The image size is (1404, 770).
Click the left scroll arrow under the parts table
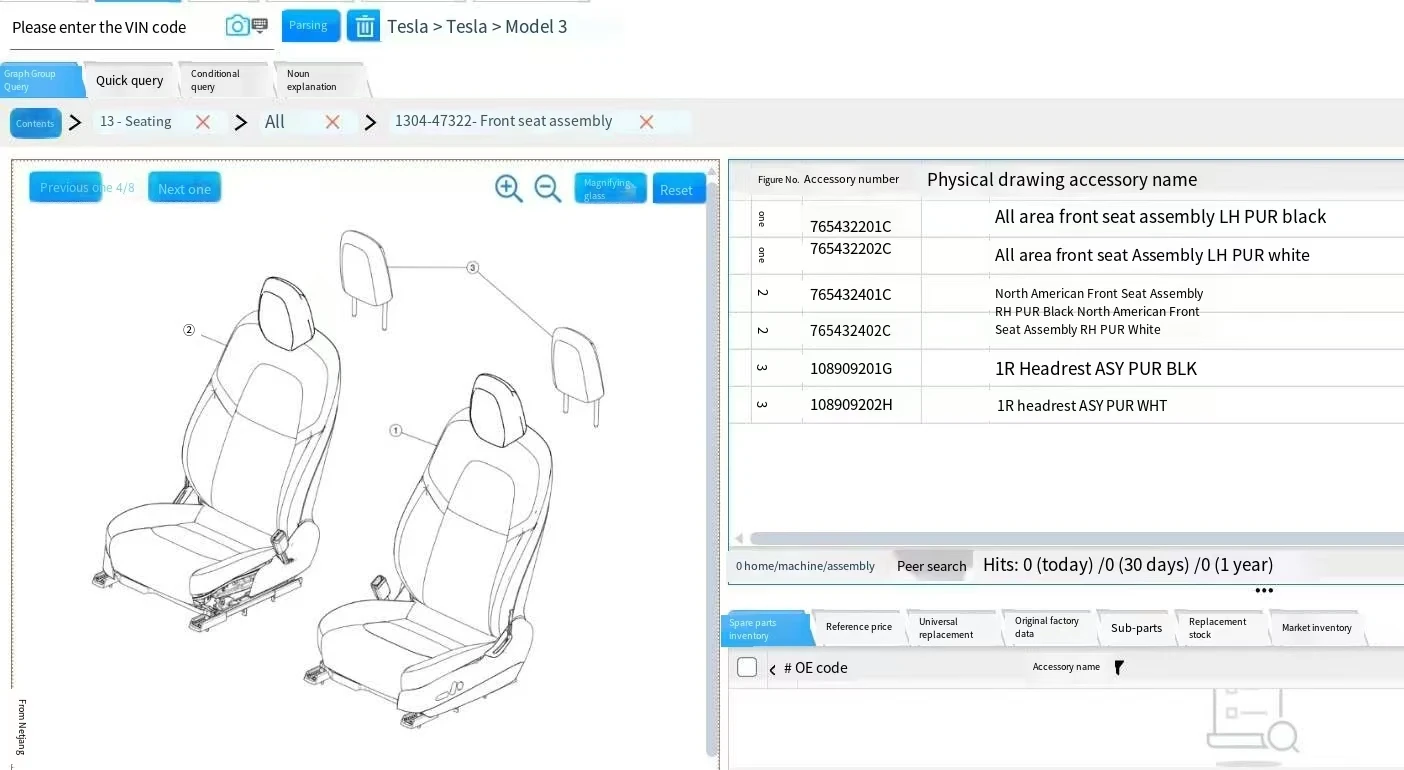[739, 539]
